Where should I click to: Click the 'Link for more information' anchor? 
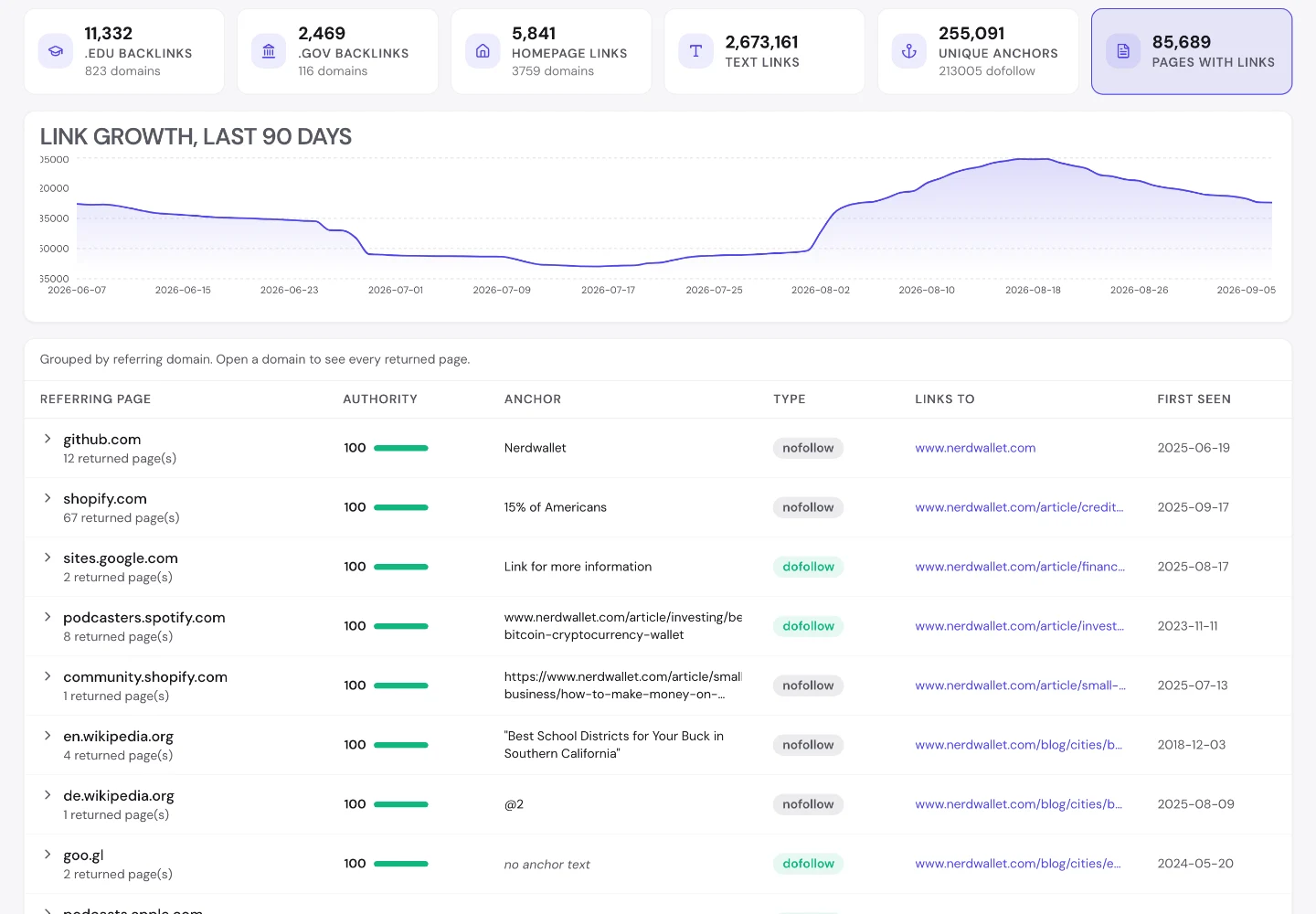click(578, 567)
